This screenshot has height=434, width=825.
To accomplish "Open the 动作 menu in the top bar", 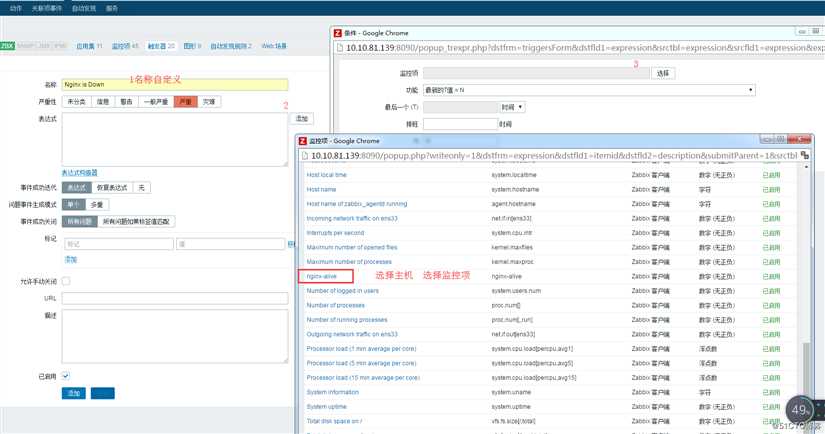I will click(15, 8).
